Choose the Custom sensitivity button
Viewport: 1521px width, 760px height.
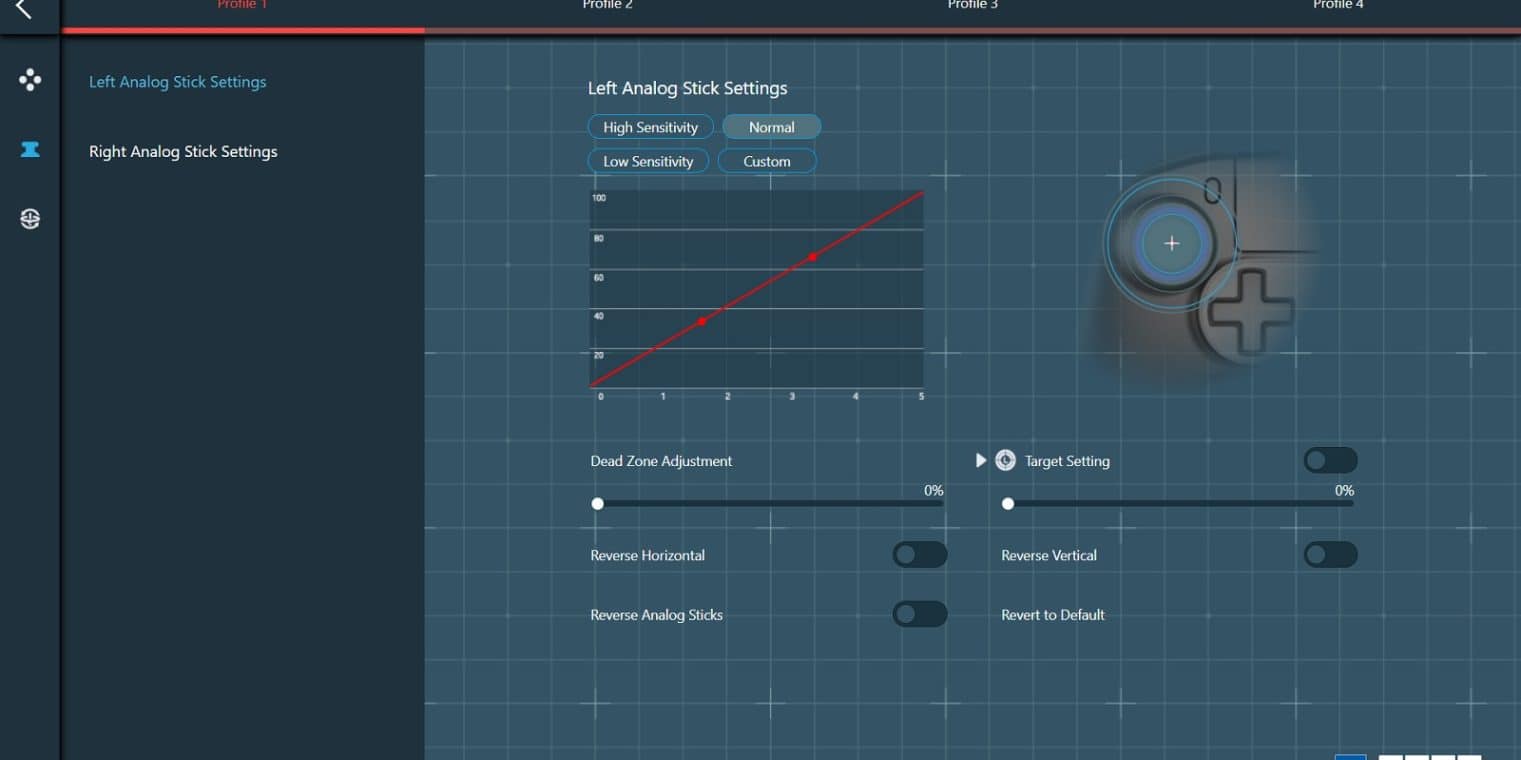pyautogui.click(x=767, y=161)
